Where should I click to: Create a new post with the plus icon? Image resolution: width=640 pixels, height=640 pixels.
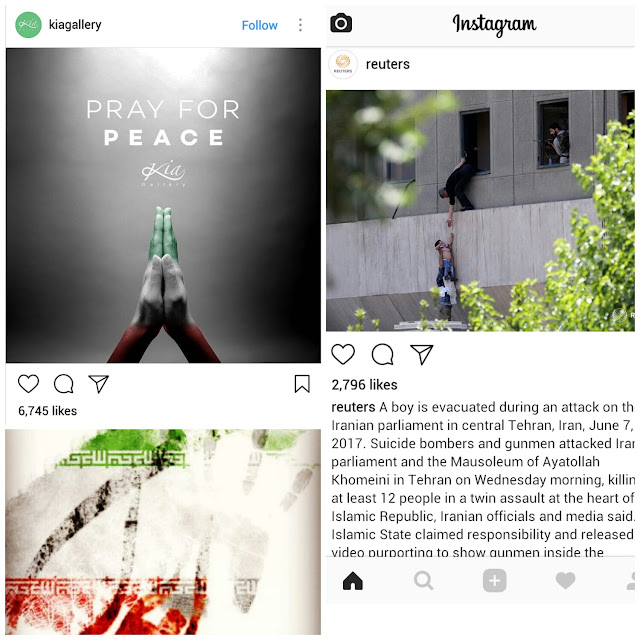pos(495,580)
